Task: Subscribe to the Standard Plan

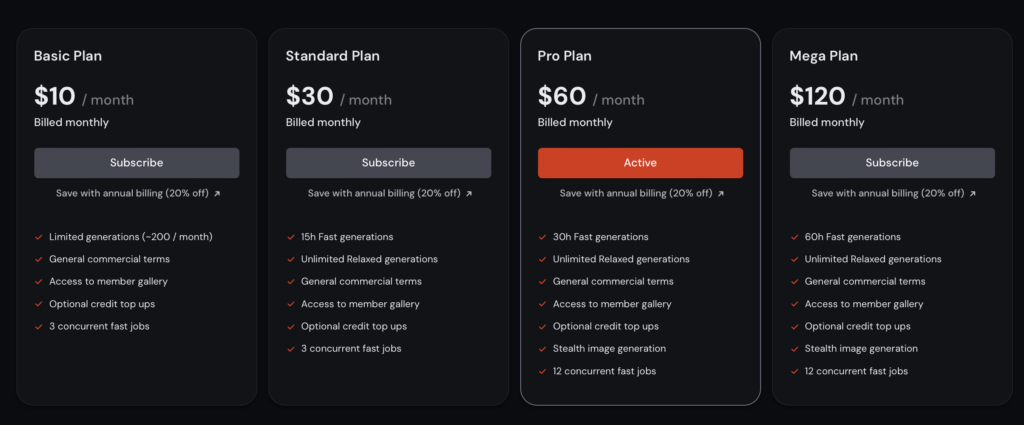Action: tap(389, 163)
